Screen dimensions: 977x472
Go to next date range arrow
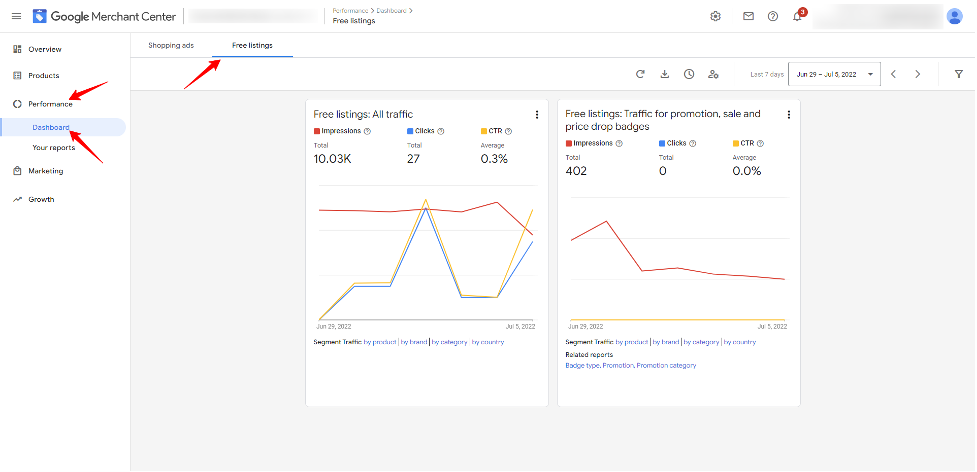pos(917,74)
